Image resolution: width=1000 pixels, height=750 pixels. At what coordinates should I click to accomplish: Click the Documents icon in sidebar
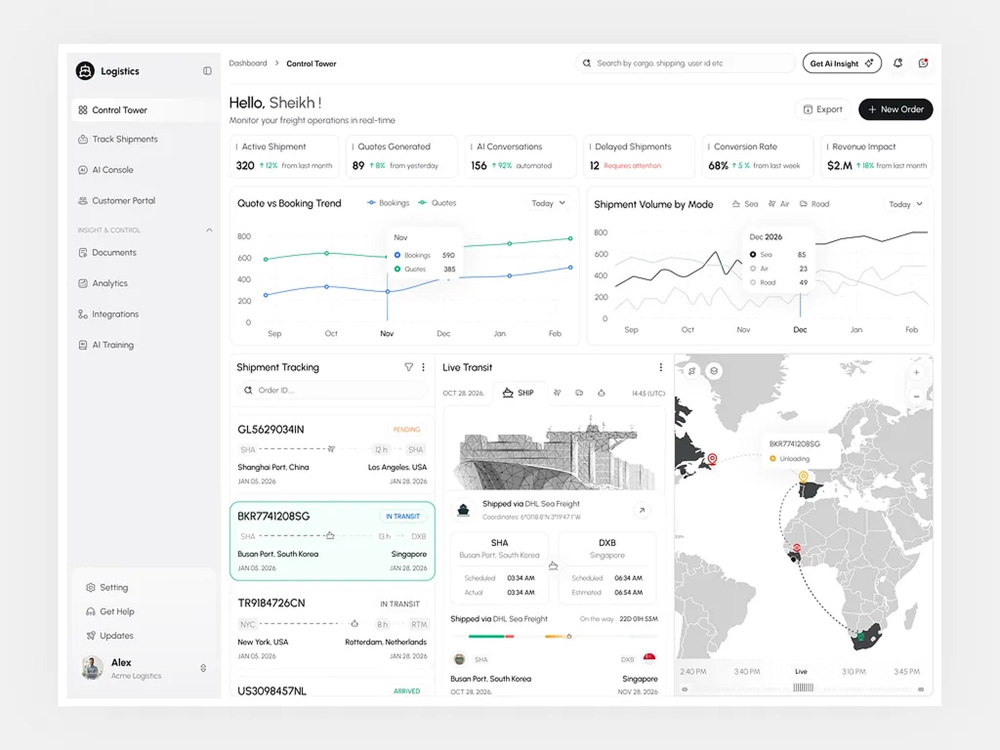(x=83, y=253)
